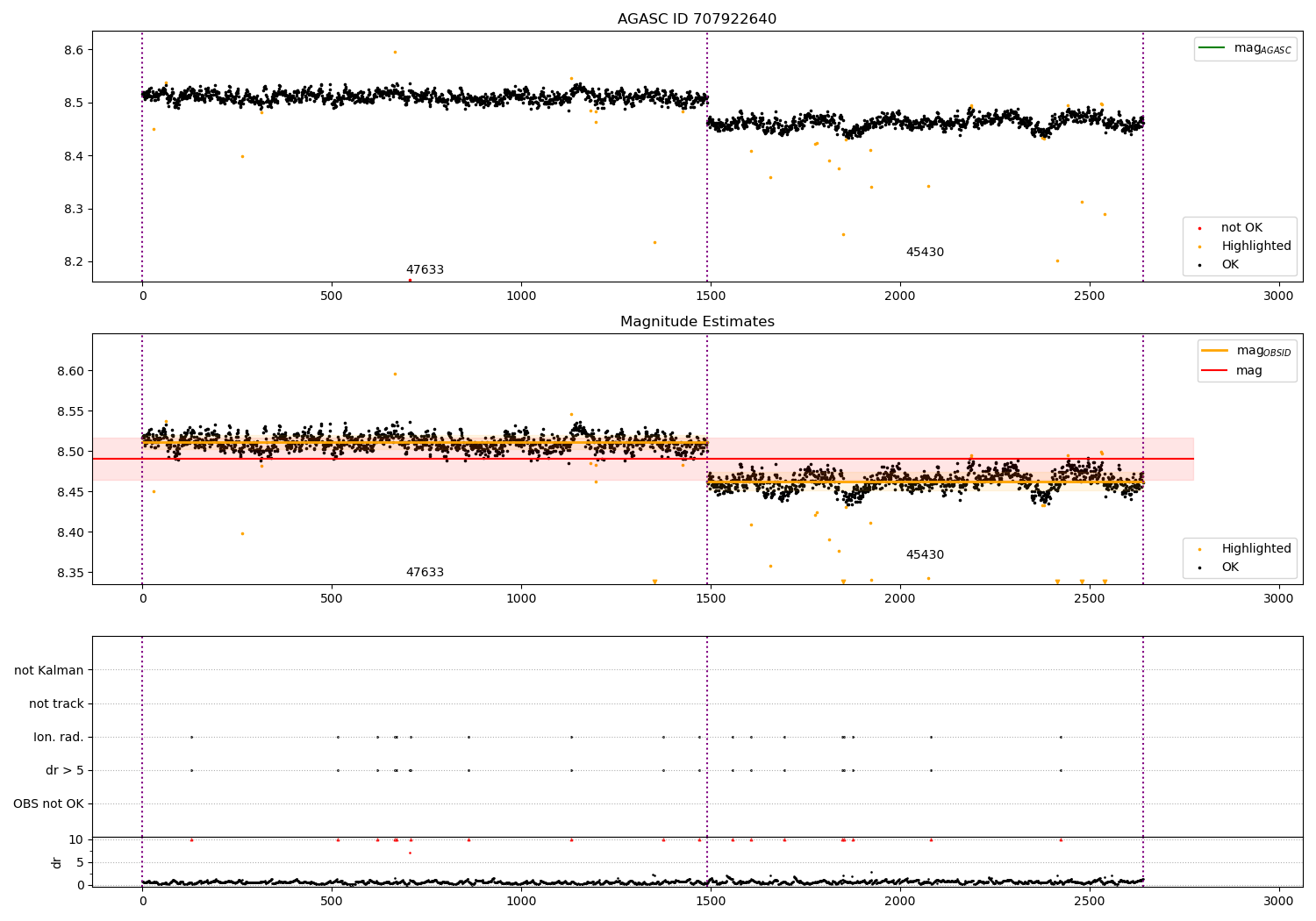Select the mag OBSID legend entry
The image size is (1316, 921).
pyautogui.click(x=1246, y=351)
